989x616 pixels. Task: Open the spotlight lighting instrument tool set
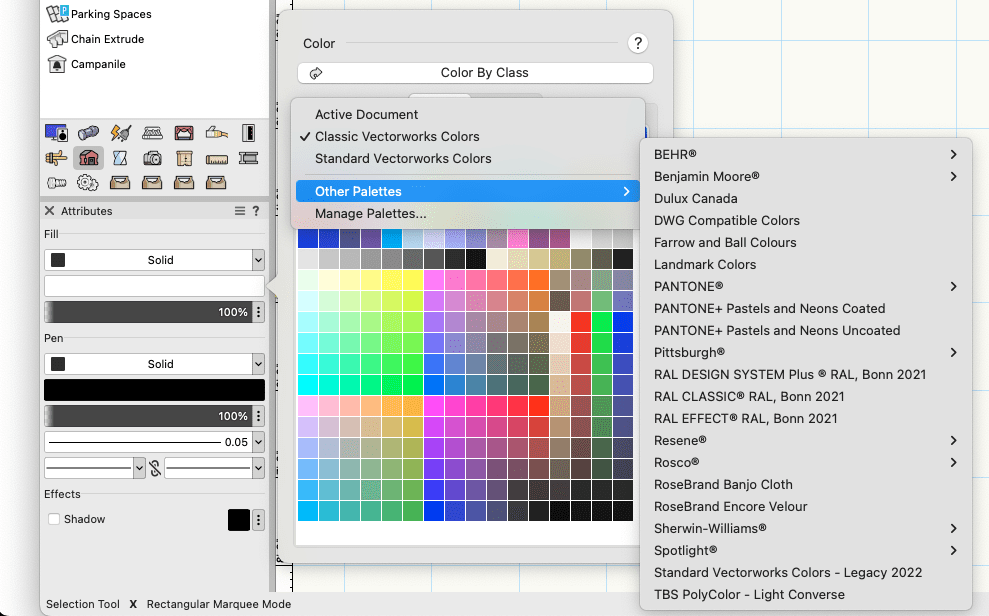[88, 133]
